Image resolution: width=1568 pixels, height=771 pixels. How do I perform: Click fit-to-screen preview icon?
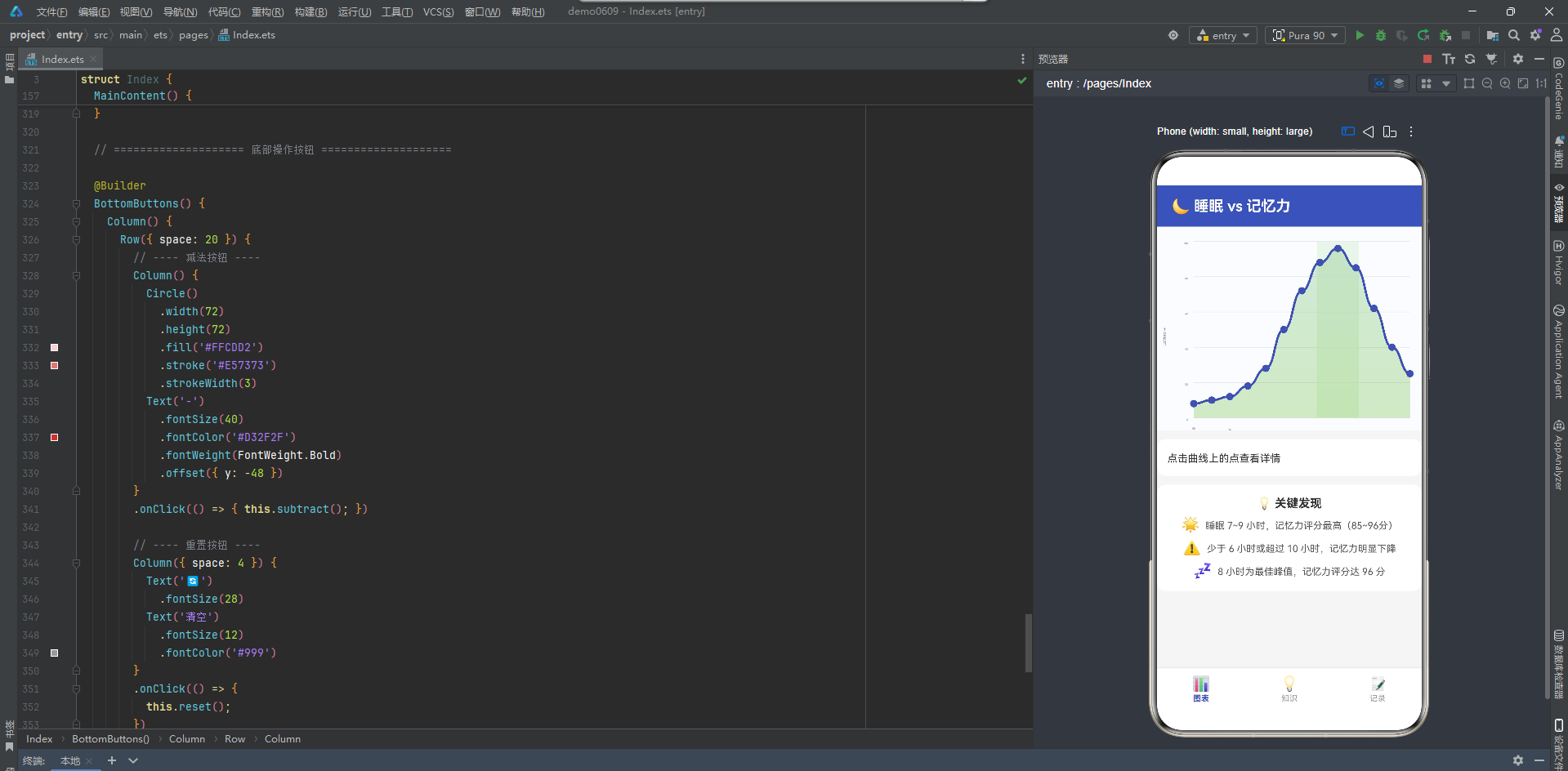pyautogui.click(x=1523, y=83)
